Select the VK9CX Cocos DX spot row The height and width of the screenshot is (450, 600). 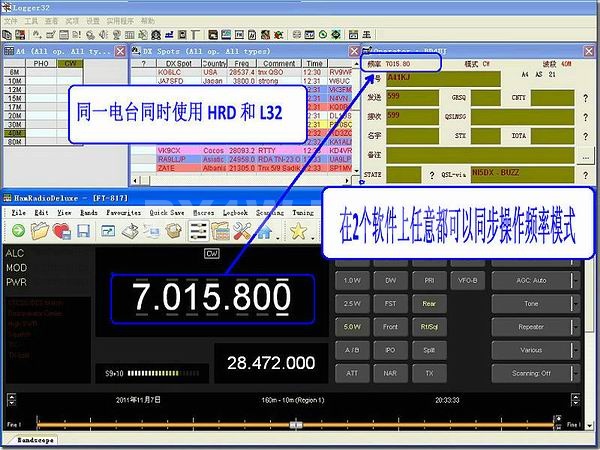click(x=241, y=150)
